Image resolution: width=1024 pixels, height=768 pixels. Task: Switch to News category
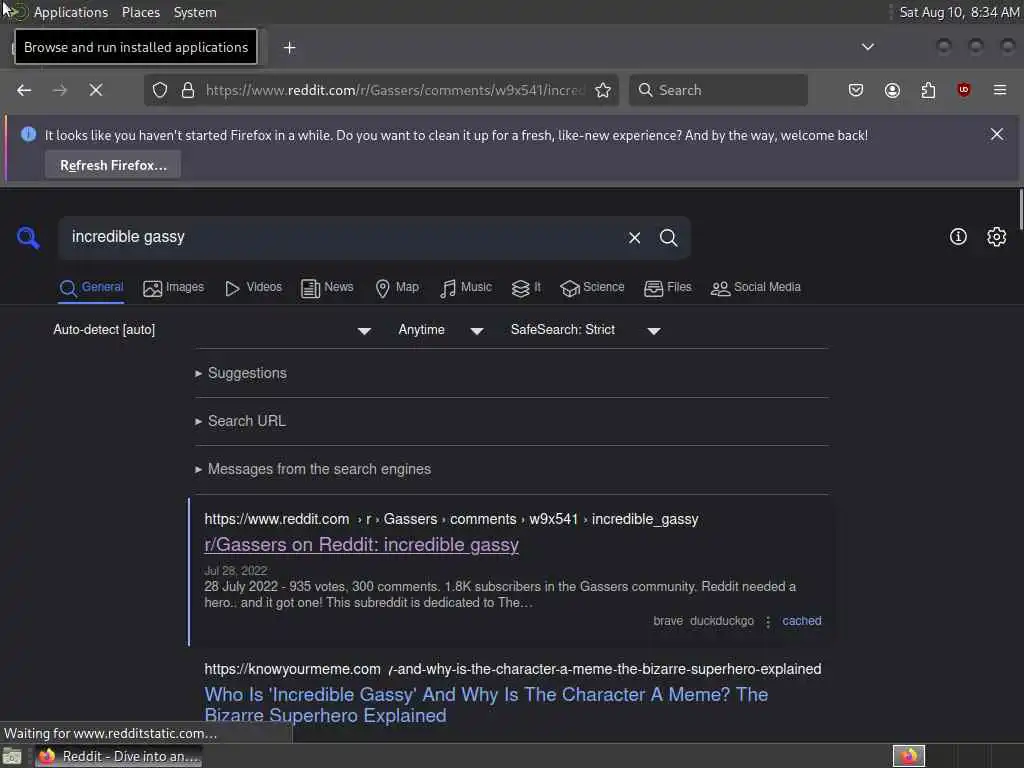327,287
